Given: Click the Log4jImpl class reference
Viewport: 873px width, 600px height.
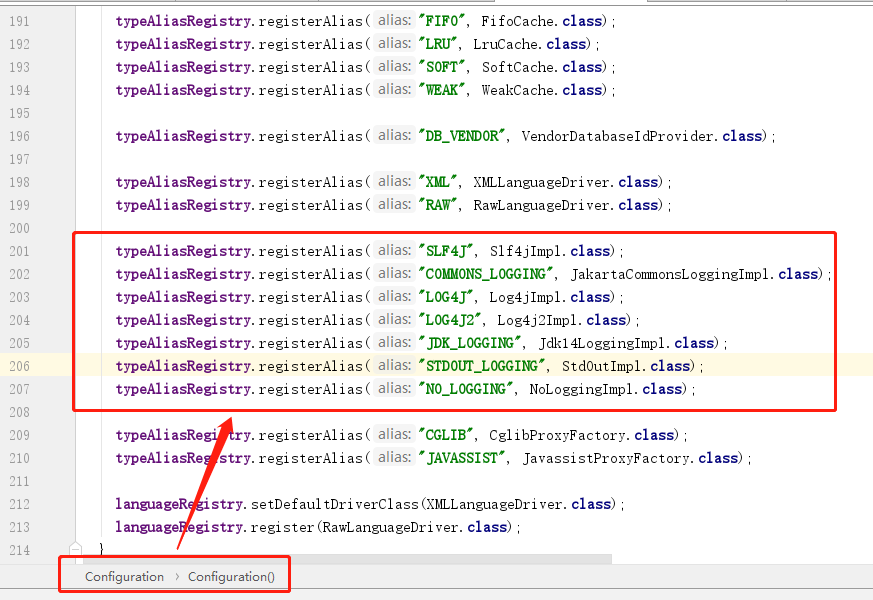Looking at the screenshot, I should click(527, 297).
